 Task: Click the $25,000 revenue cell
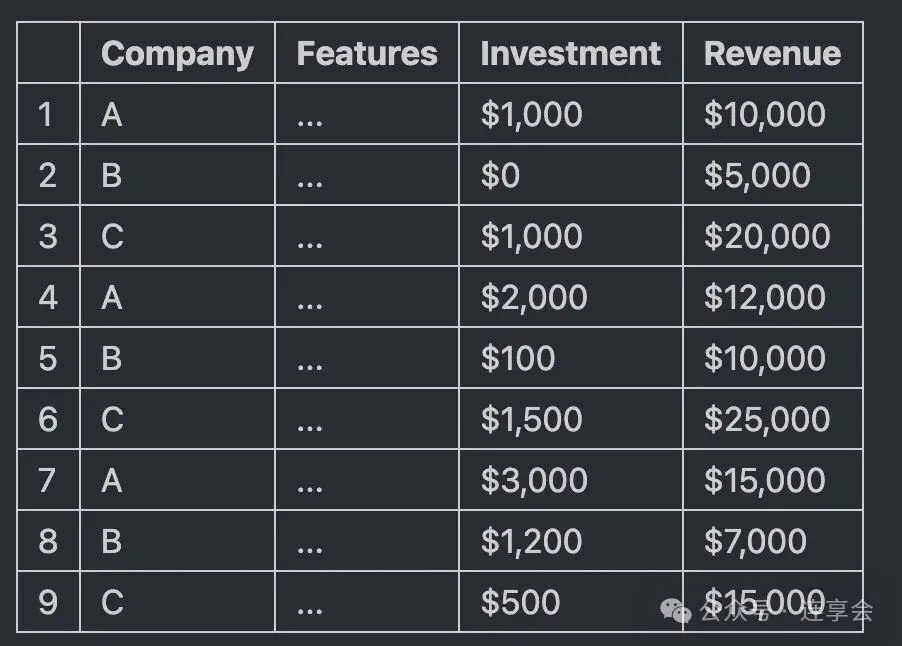(x=773, y=419)
